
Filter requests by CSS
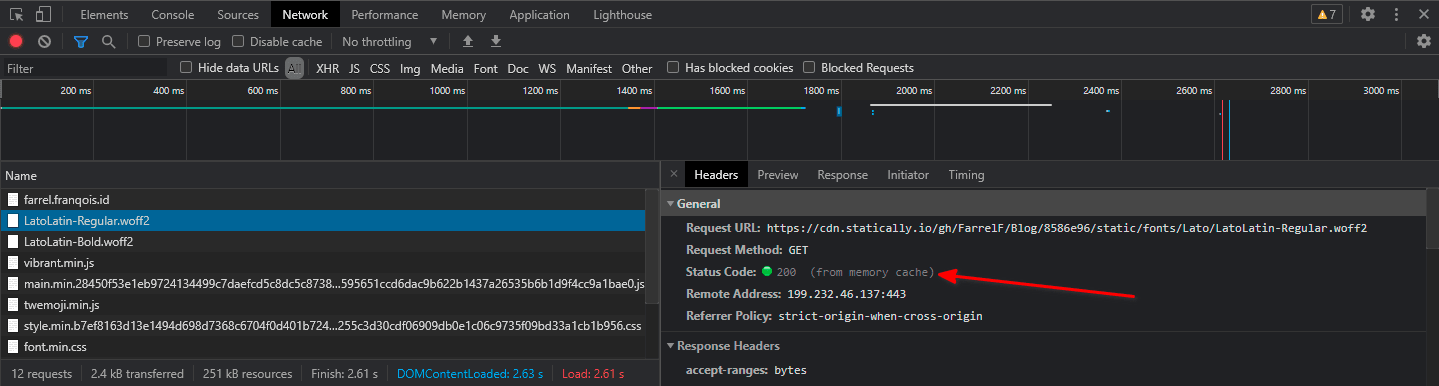(380, 68)
